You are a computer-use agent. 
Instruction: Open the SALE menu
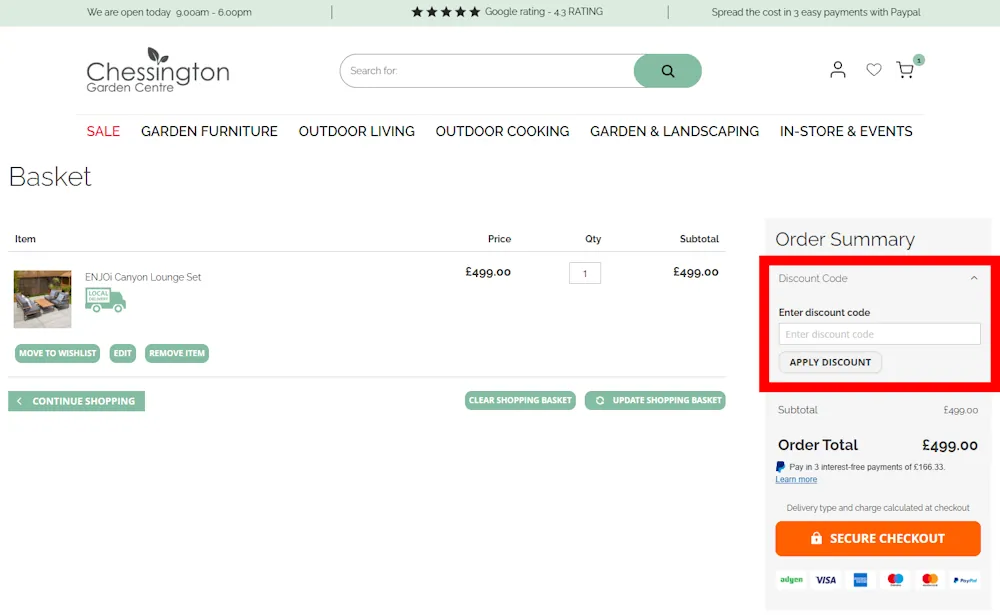[x=103, y=131]
